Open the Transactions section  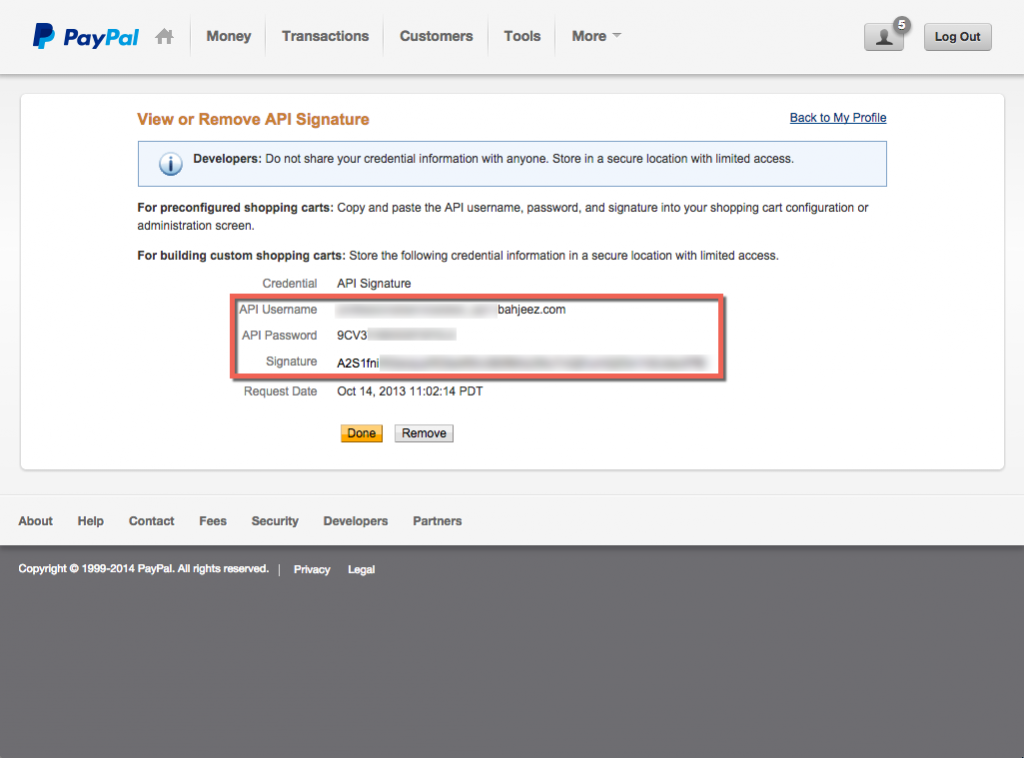[324, 35]
